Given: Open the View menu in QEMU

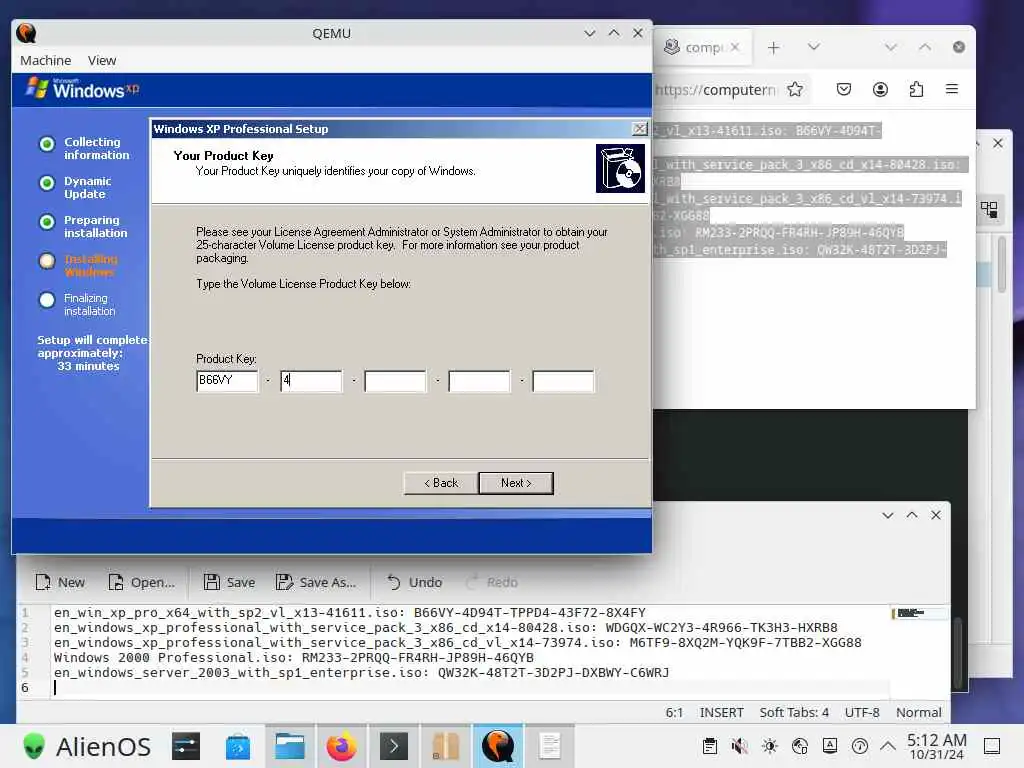Looking at the screenshot, I should pos(102,60).
